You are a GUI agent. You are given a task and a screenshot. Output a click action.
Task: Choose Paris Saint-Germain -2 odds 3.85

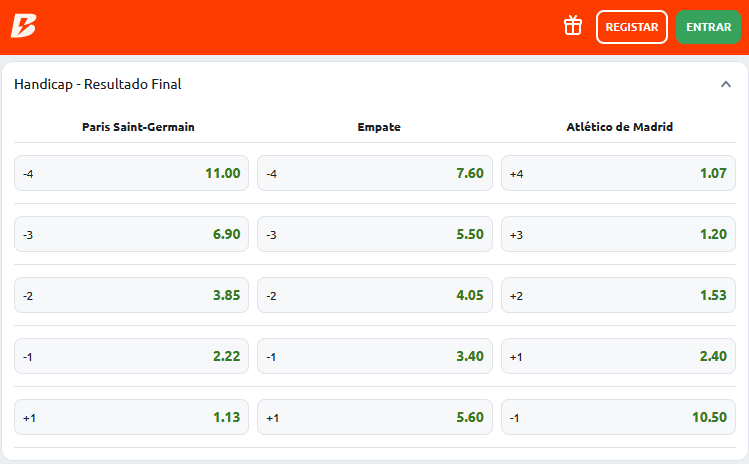(131, 295)
